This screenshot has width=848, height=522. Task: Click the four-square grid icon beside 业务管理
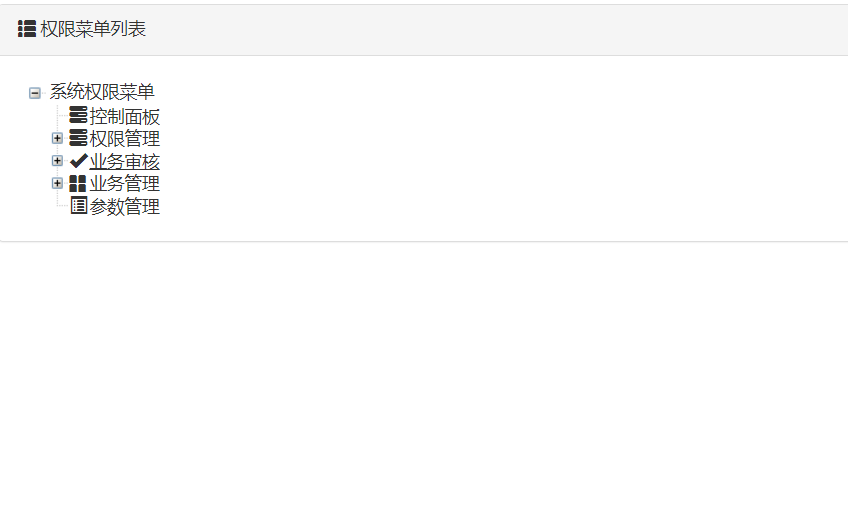click(78, 184)
